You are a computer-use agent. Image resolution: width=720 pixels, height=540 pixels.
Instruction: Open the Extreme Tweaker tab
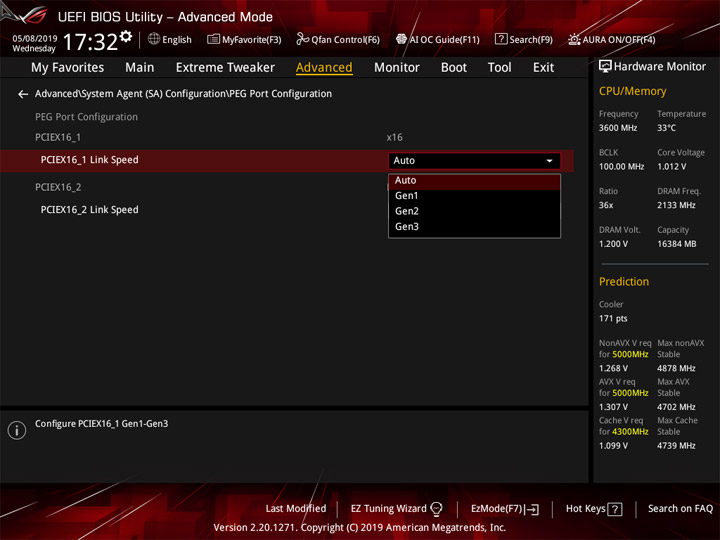225,68
